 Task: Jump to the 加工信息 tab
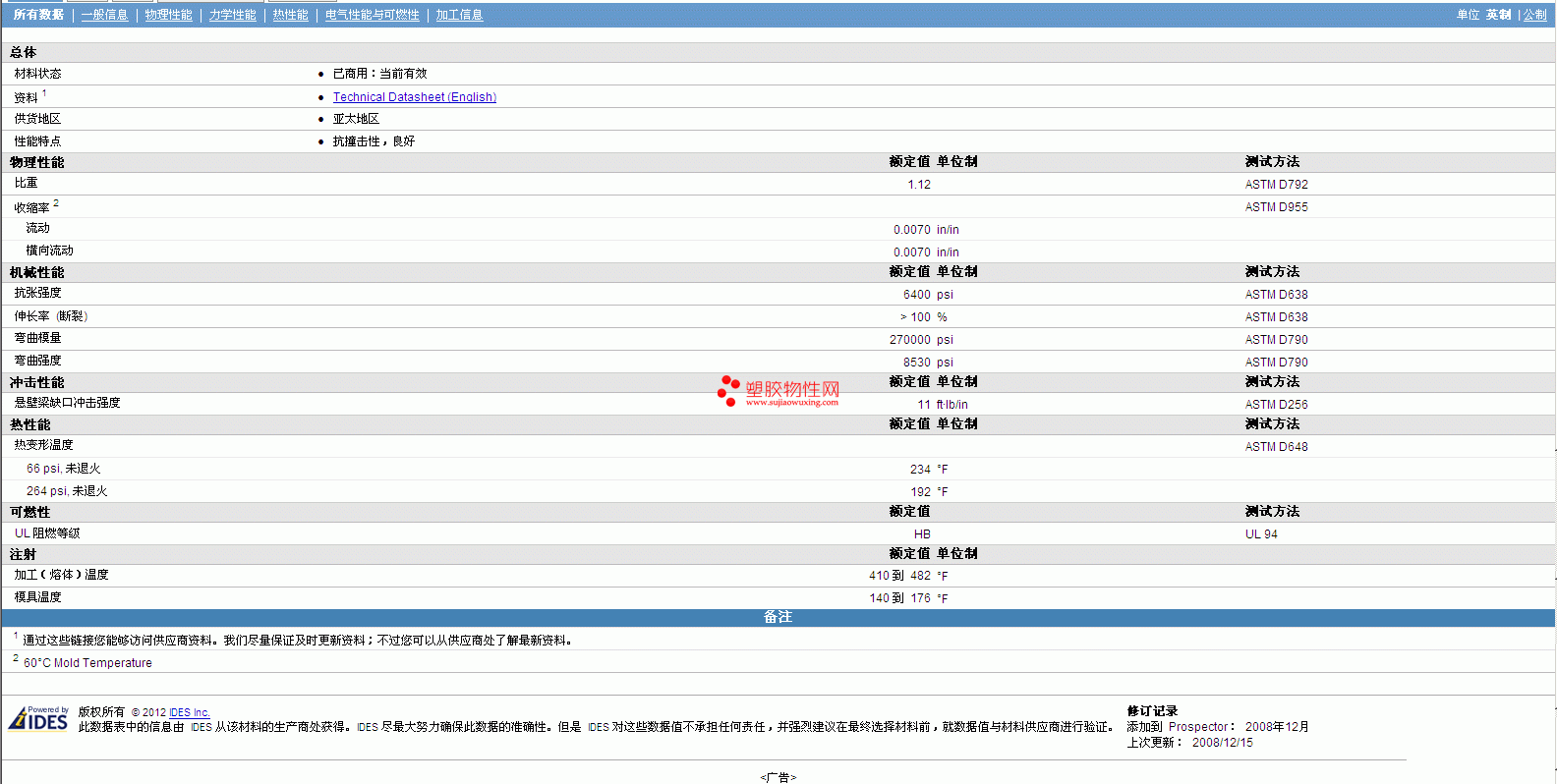(x=459, y=15)
